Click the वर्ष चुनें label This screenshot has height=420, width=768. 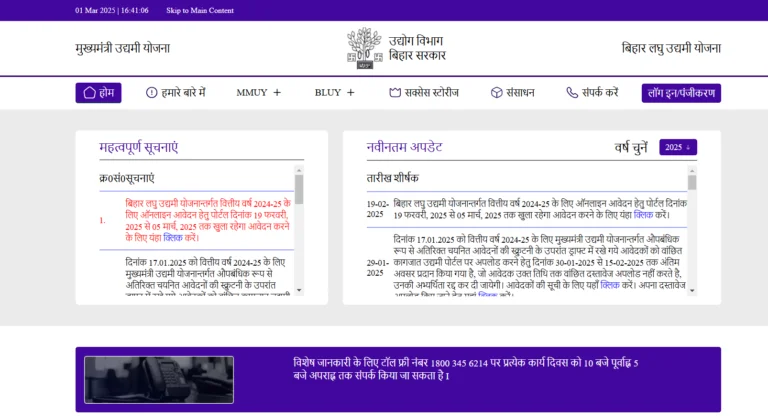(631, 147)
